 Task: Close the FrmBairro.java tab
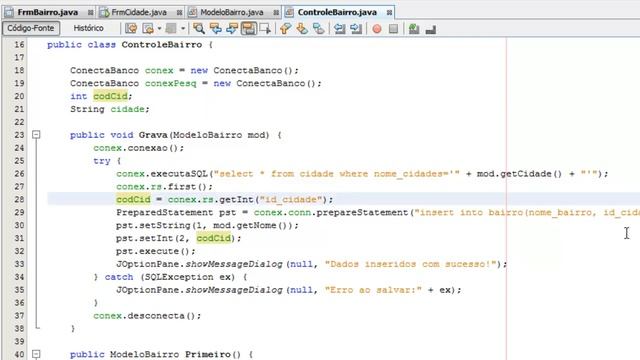91,13
